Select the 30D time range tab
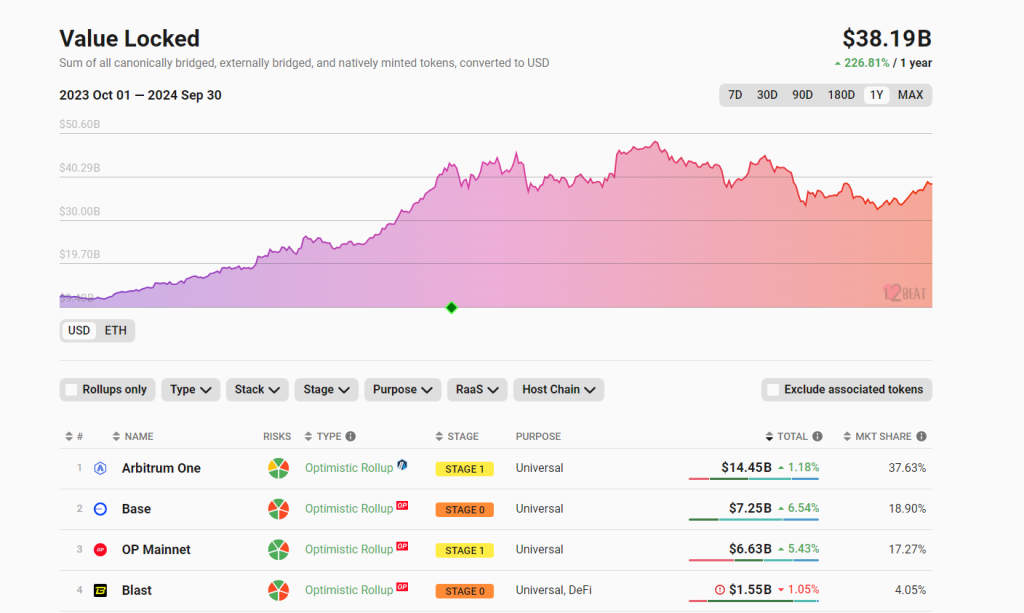This screenshot has width=1024, height=613. [x=767, y=95]
